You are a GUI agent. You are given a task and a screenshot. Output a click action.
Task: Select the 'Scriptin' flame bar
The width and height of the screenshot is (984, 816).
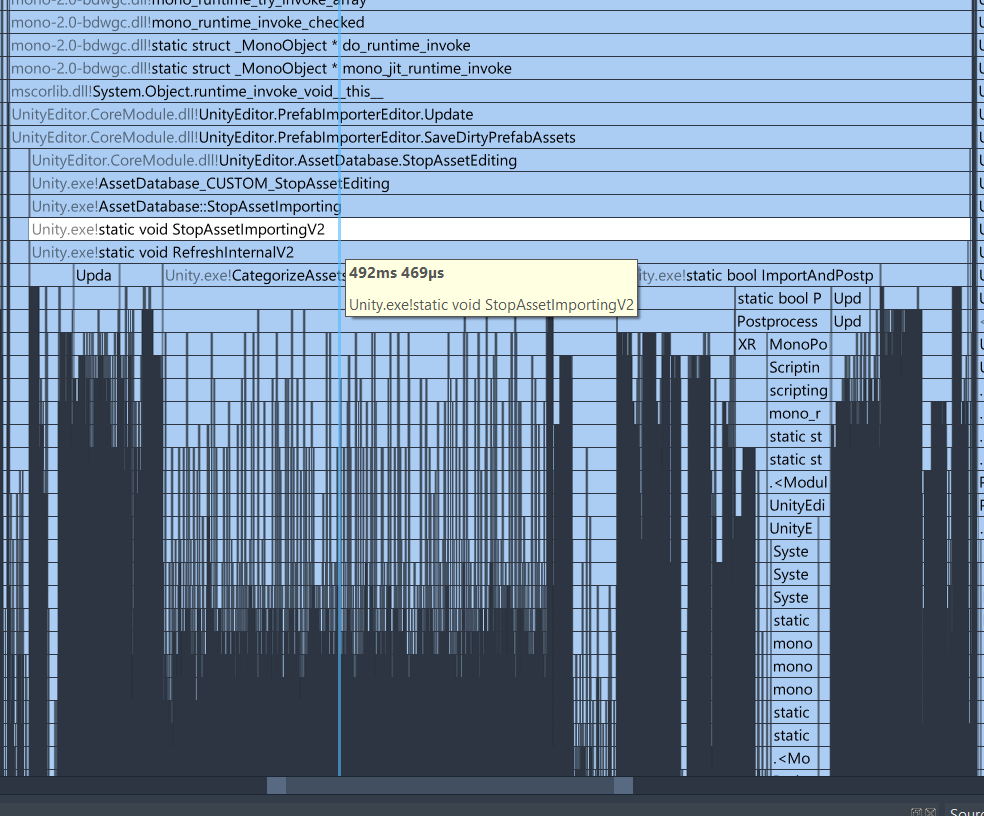click(799, 368)
